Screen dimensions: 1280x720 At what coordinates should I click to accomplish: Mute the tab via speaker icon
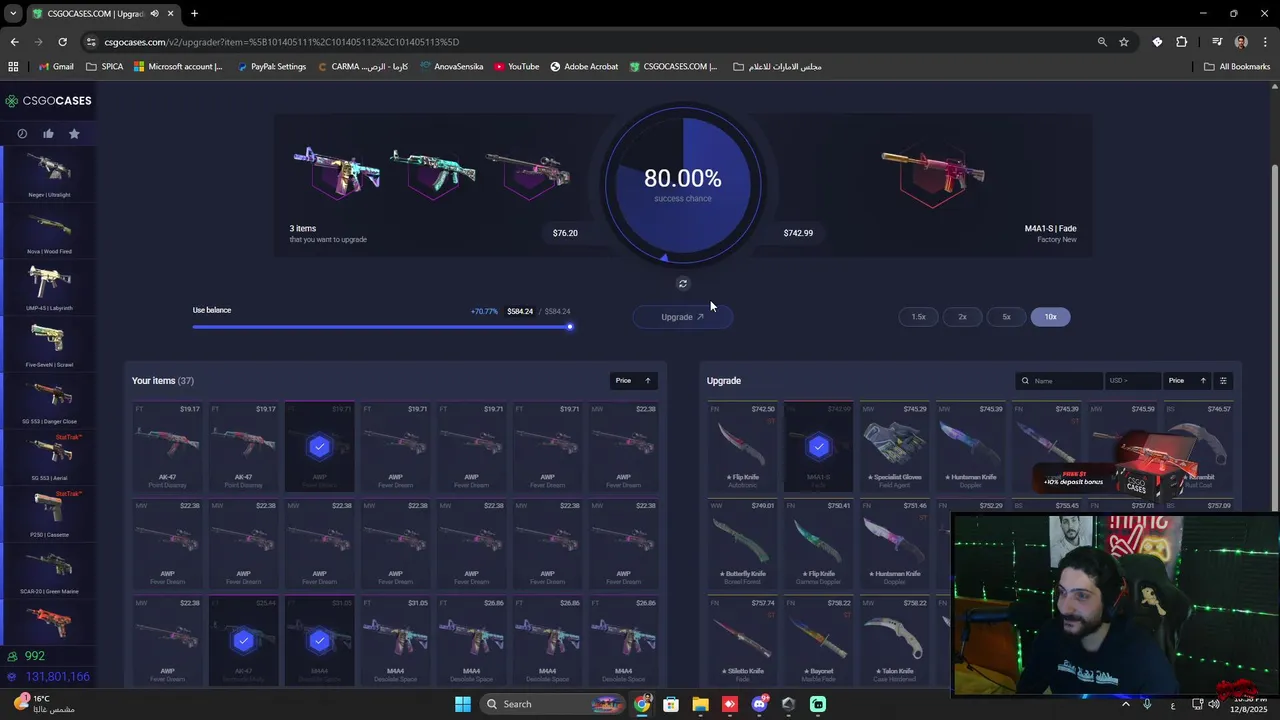pyautogui.click(x=154, y=14)
